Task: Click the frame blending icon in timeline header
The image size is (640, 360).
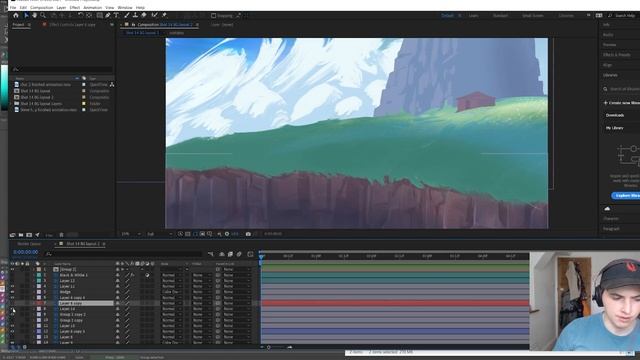Action: pos(230,254)
